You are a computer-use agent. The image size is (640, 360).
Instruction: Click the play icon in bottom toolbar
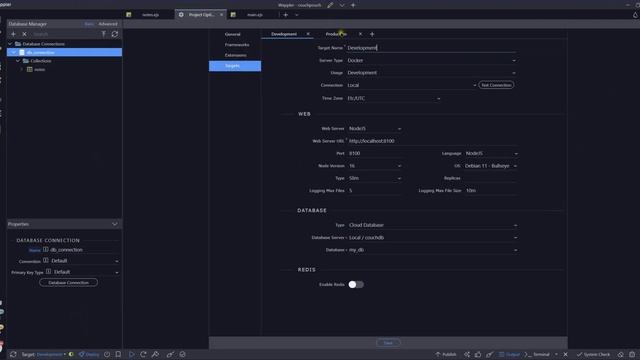tap(131, 354)
